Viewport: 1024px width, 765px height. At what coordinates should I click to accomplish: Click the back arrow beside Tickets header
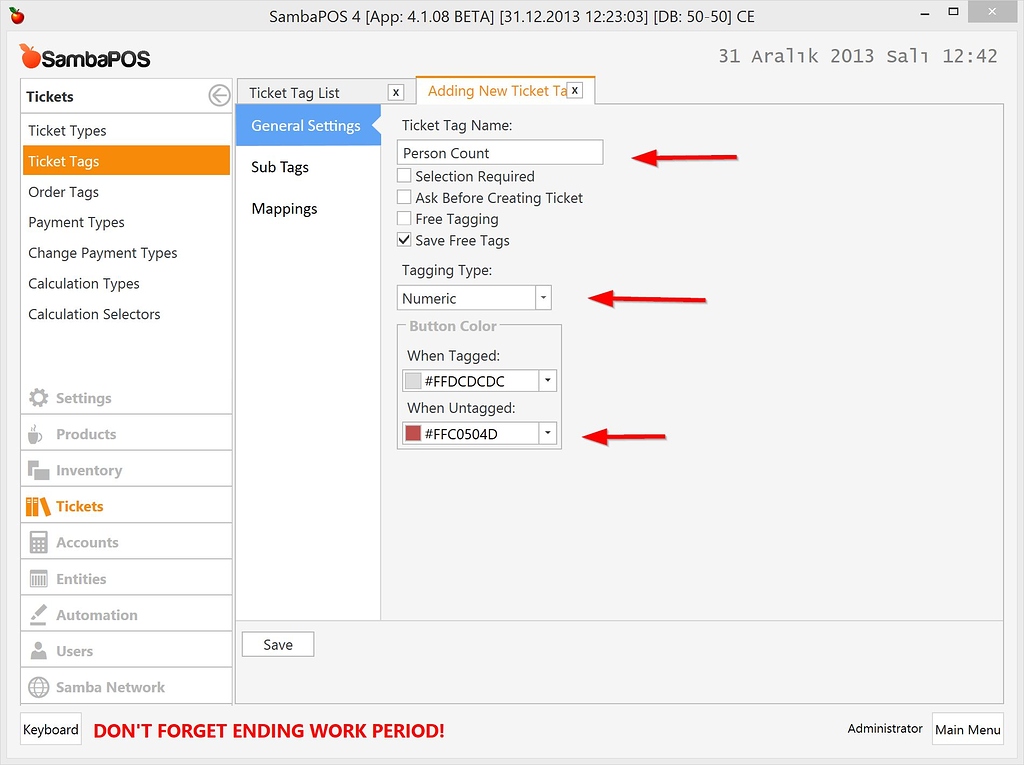click(218, 96)
